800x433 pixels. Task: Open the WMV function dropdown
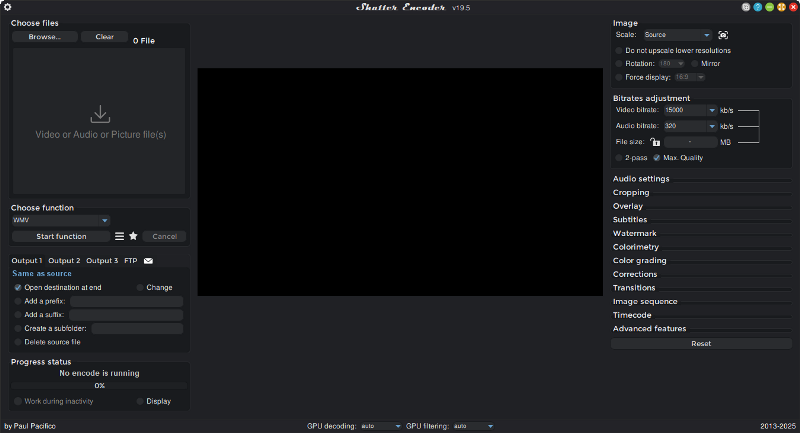coord(60,220)
